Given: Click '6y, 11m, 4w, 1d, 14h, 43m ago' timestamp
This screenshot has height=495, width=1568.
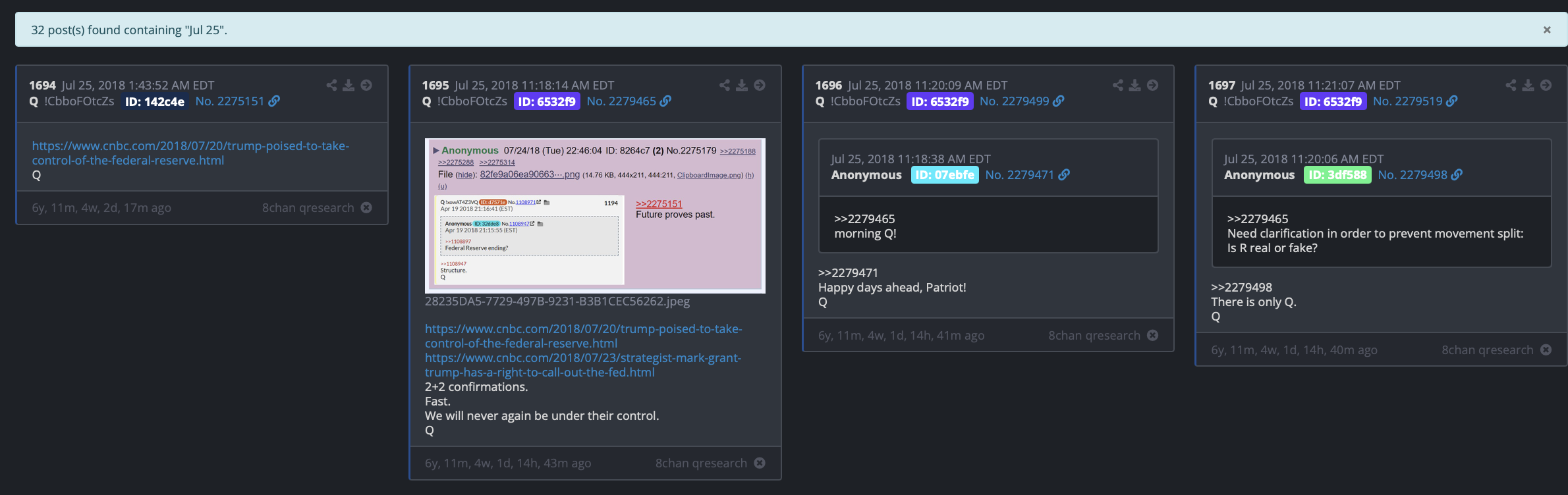Looking at the screenshot, I should click(x=508, y=463).
